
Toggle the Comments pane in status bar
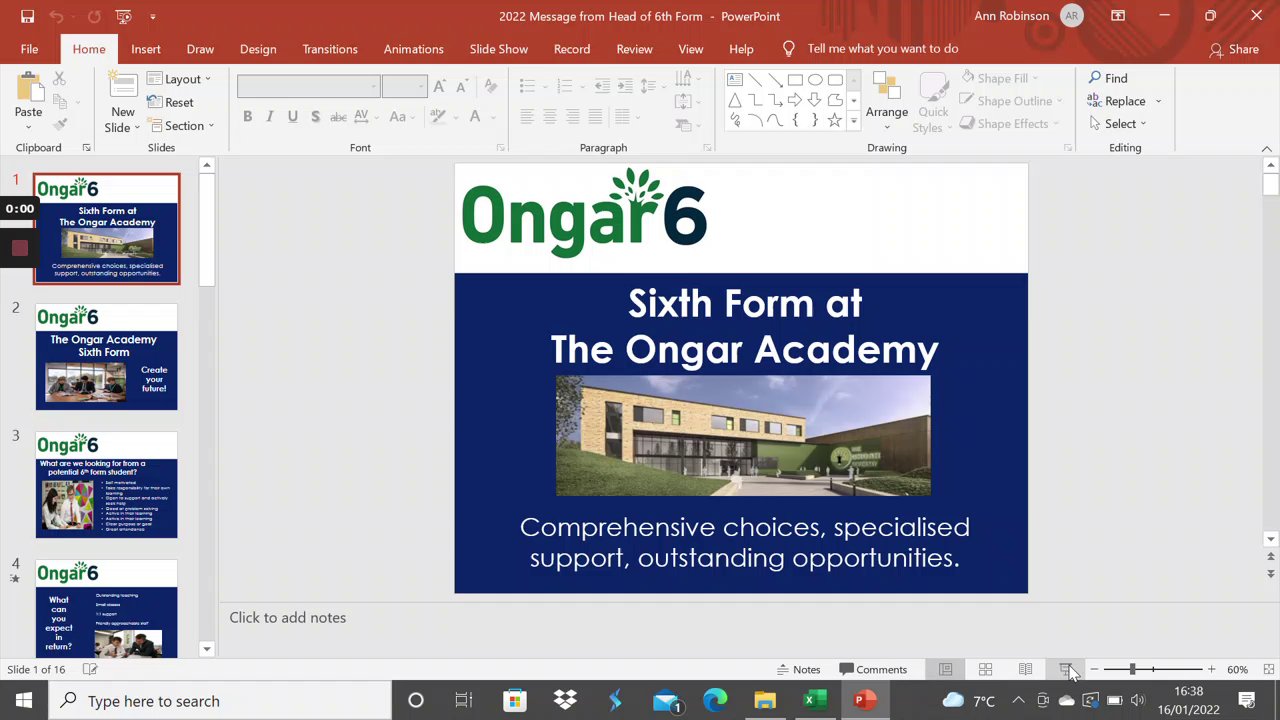pyautogui.click(x=873, y=669)
